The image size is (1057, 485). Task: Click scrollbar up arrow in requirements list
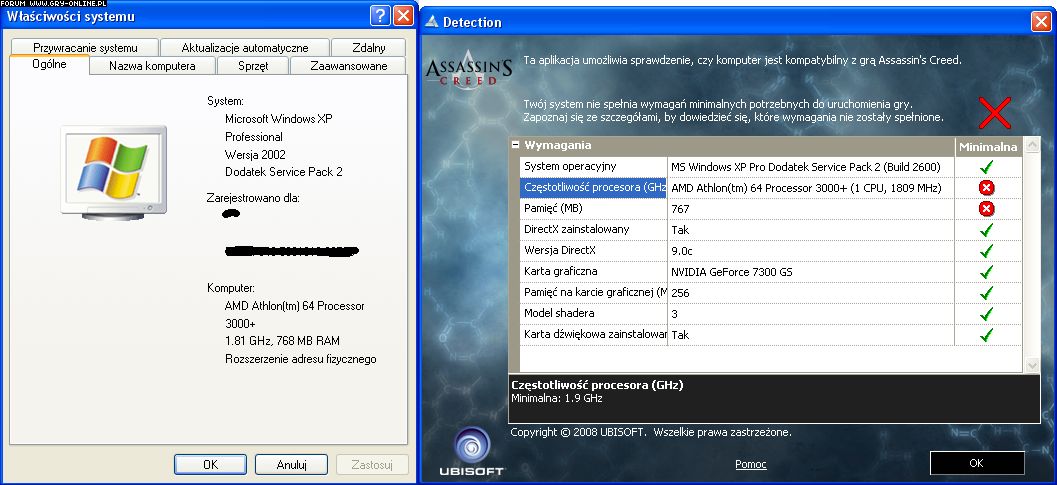coord(1032,144)
